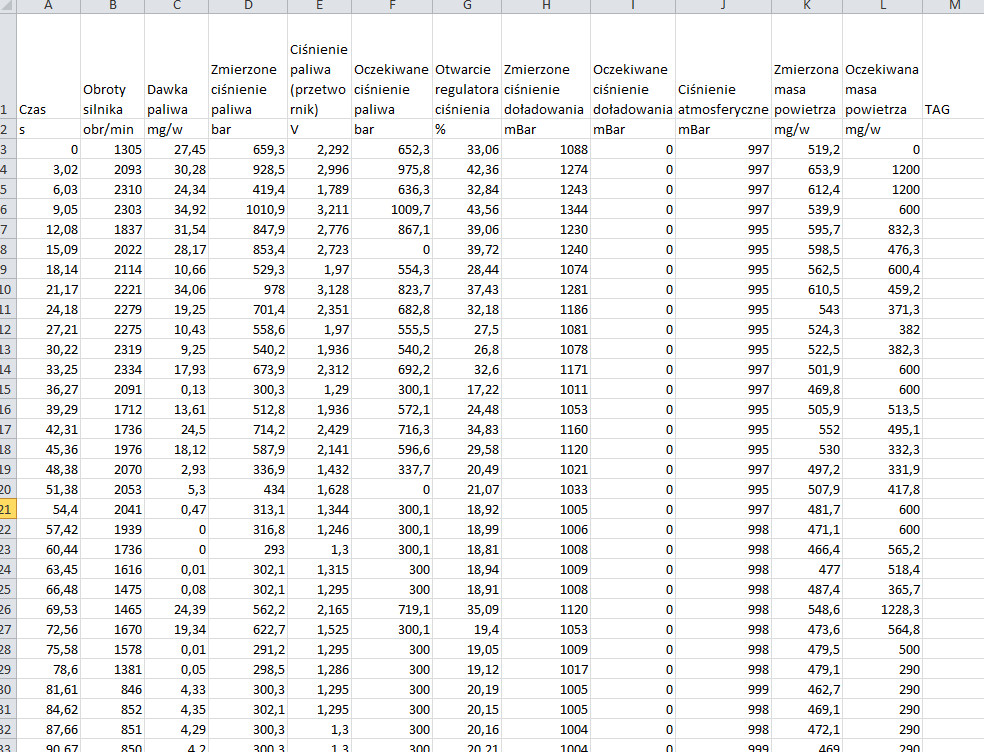
Task: Select the column H header
Action: (x=544, y=6)
